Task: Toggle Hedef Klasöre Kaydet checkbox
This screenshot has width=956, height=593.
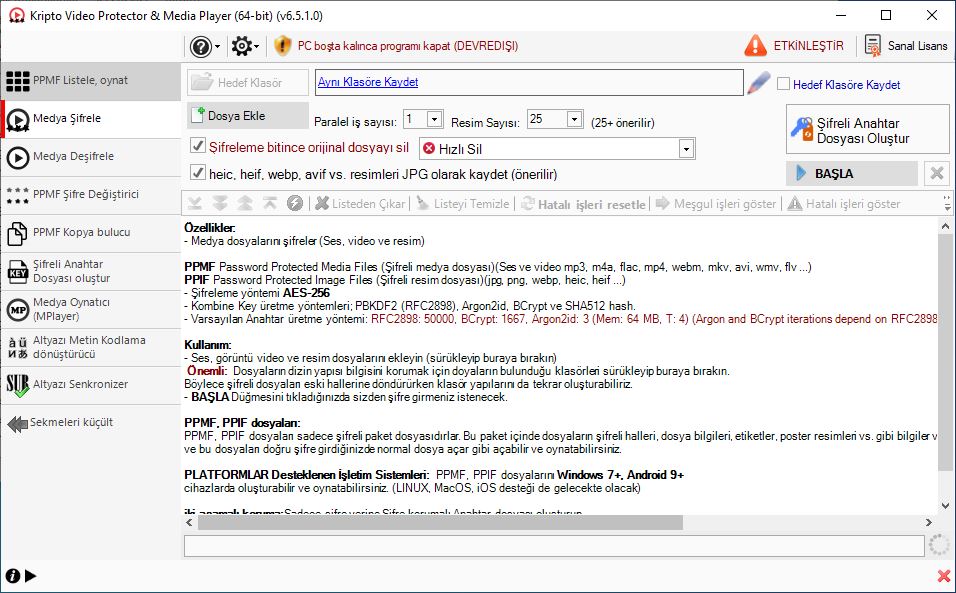Action: pyautogui.click(x=783, y=84)
